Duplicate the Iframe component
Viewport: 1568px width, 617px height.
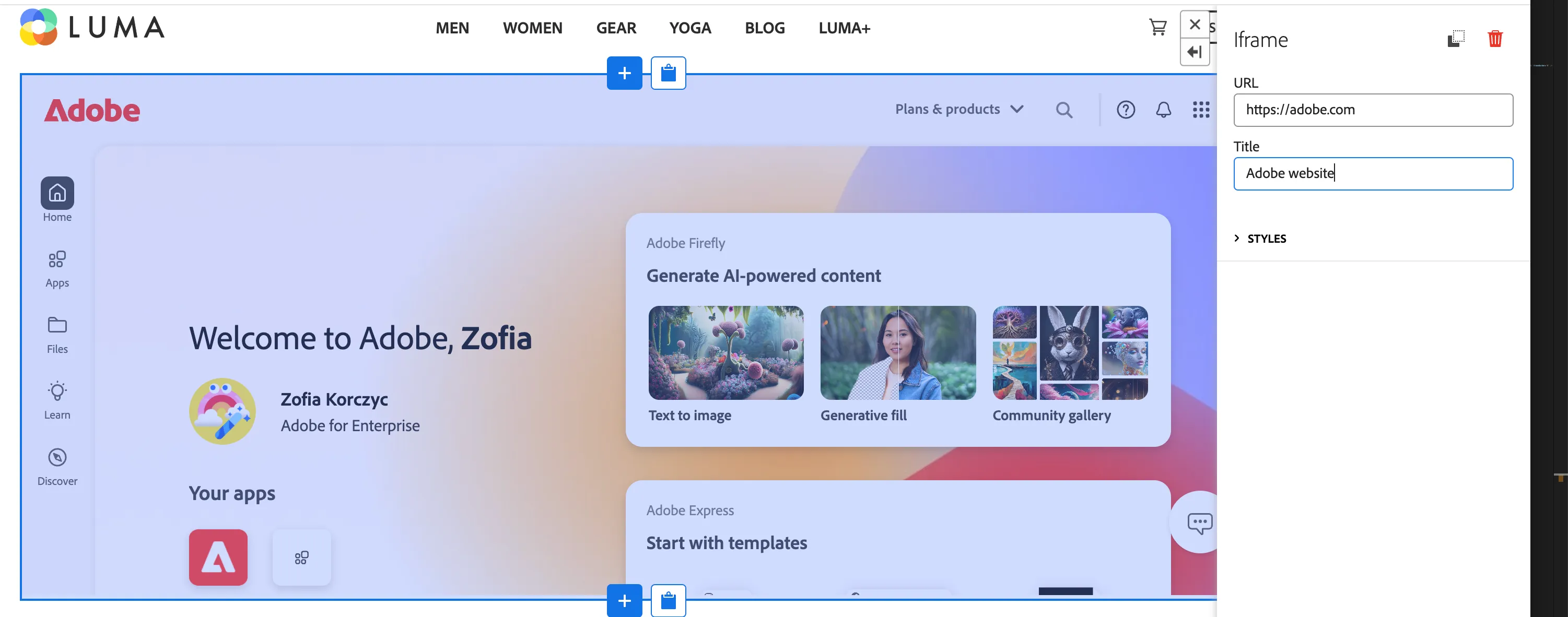click(1455, 39)
